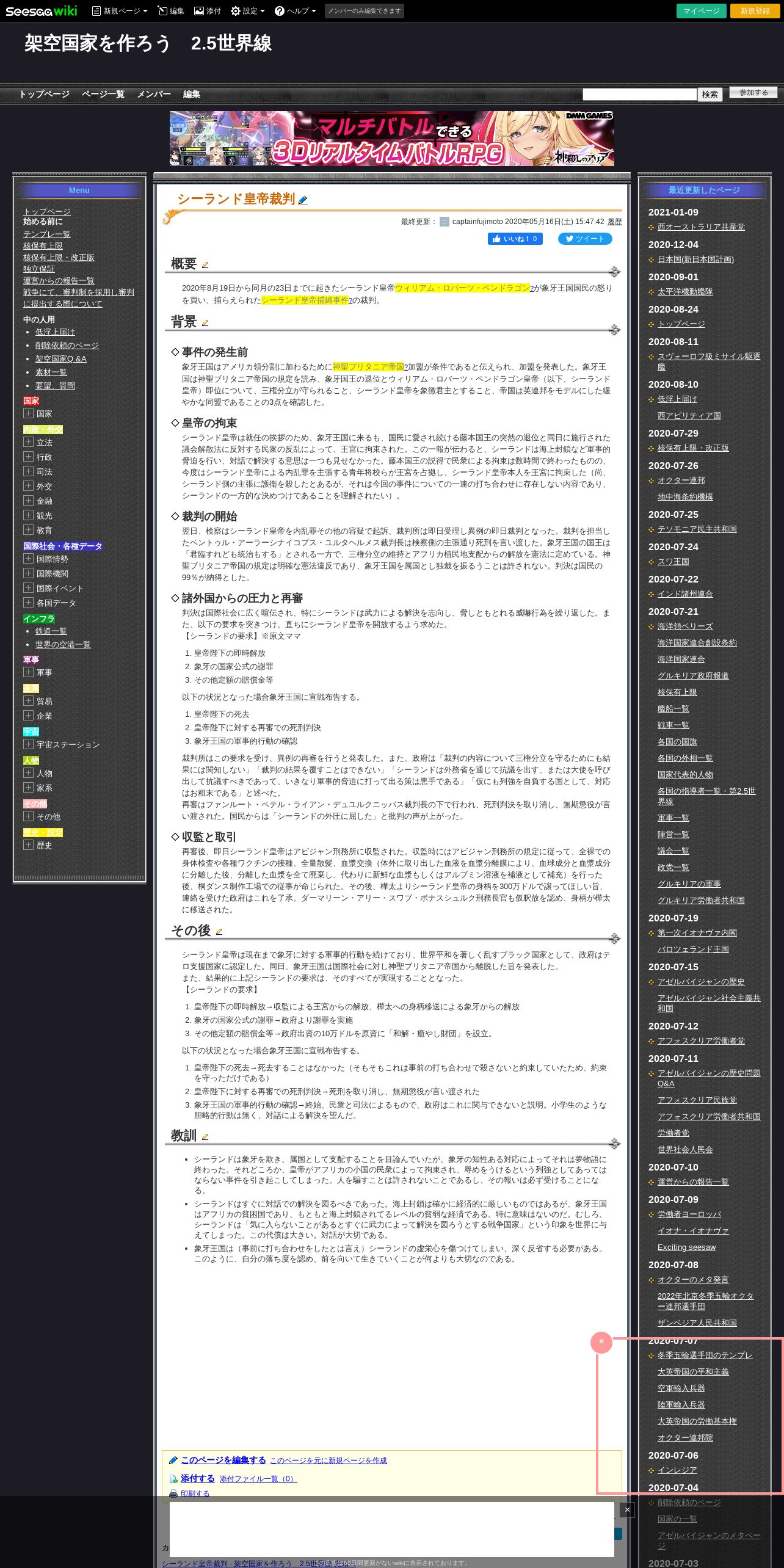The width and height of the screenshot is (784, 1568).
Task: Open the 鉄道一覧 sidebar link
Action: [x=51, y=631]
